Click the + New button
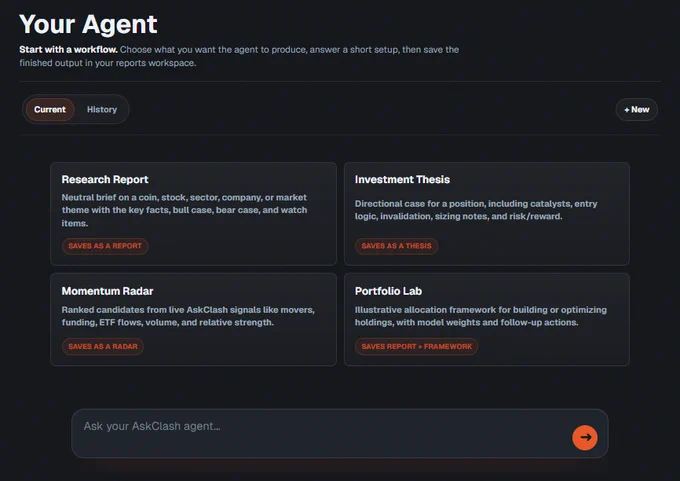680x481 pixels. point(636,110)
